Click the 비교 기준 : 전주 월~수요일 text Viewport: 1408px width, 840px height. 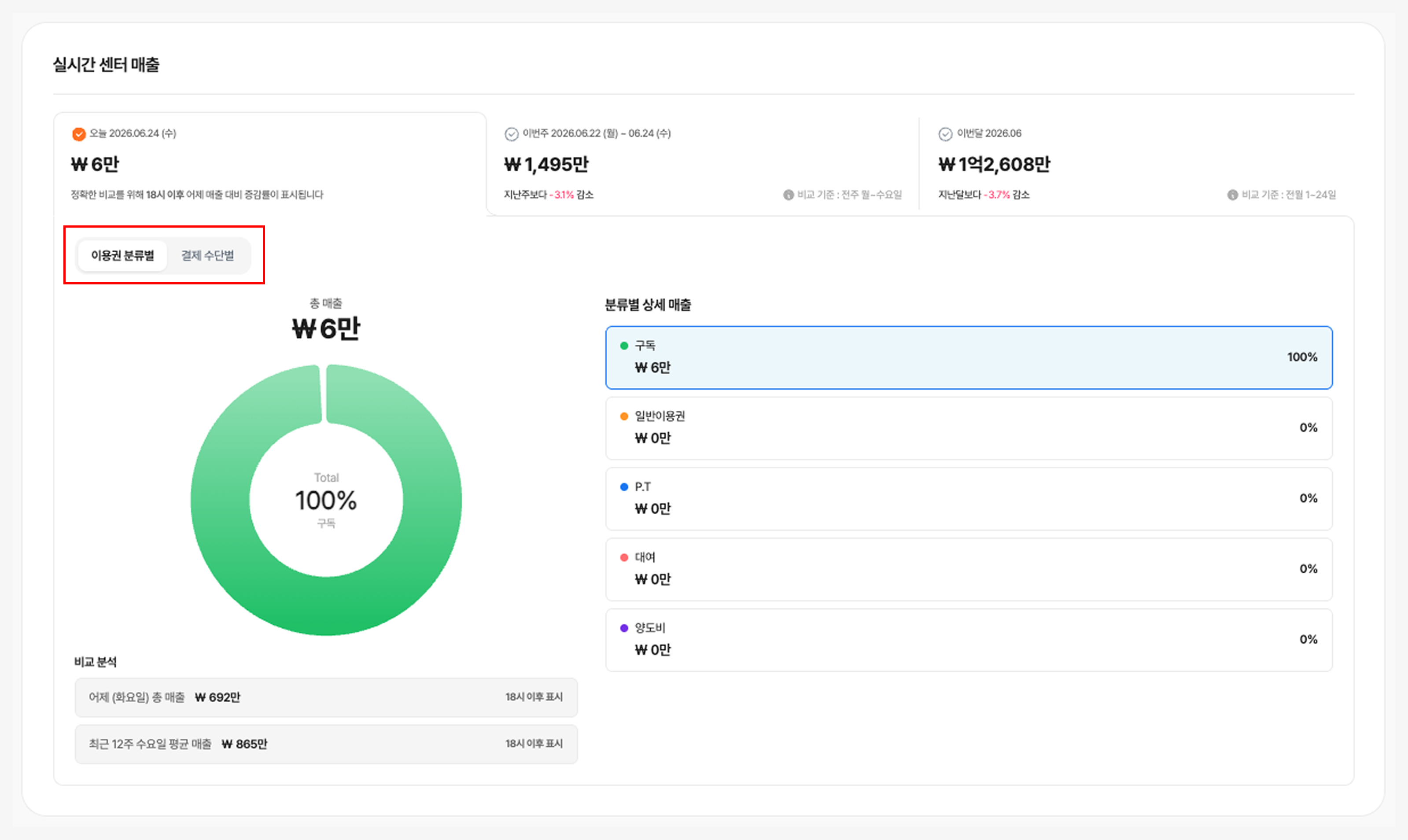[849, 195]
